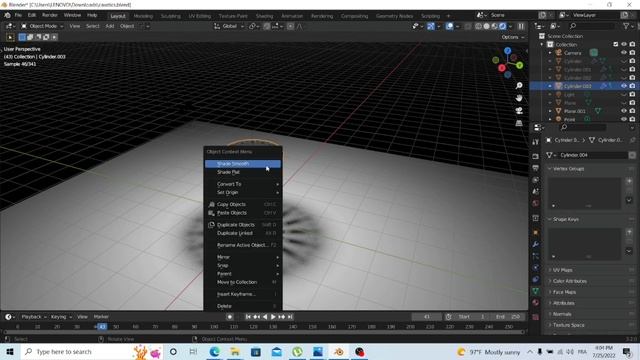
Task: Click the blue Z axis gizmo ball
Action: (x=507, y=51)
